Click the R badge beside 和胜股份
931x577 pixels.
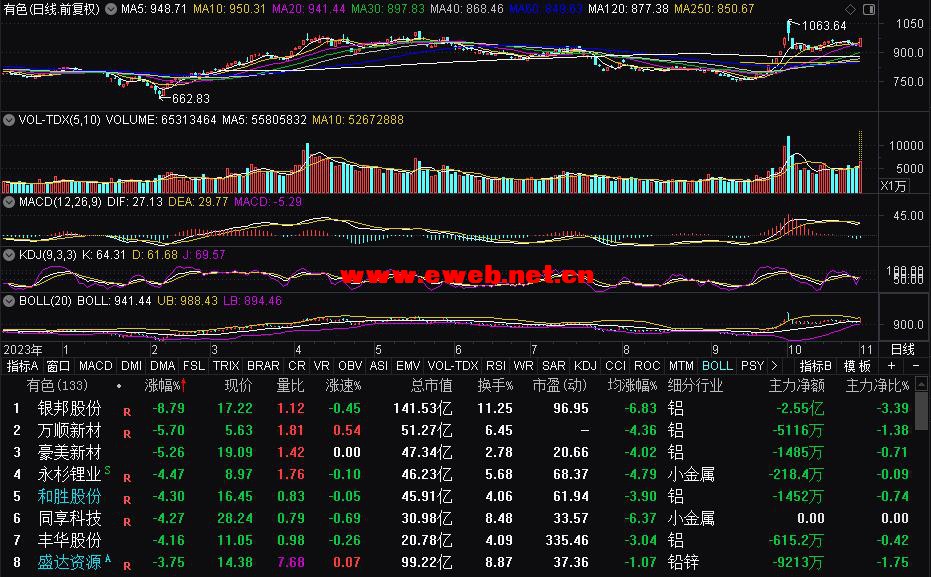pyautogui.click(x=127, y=500)
